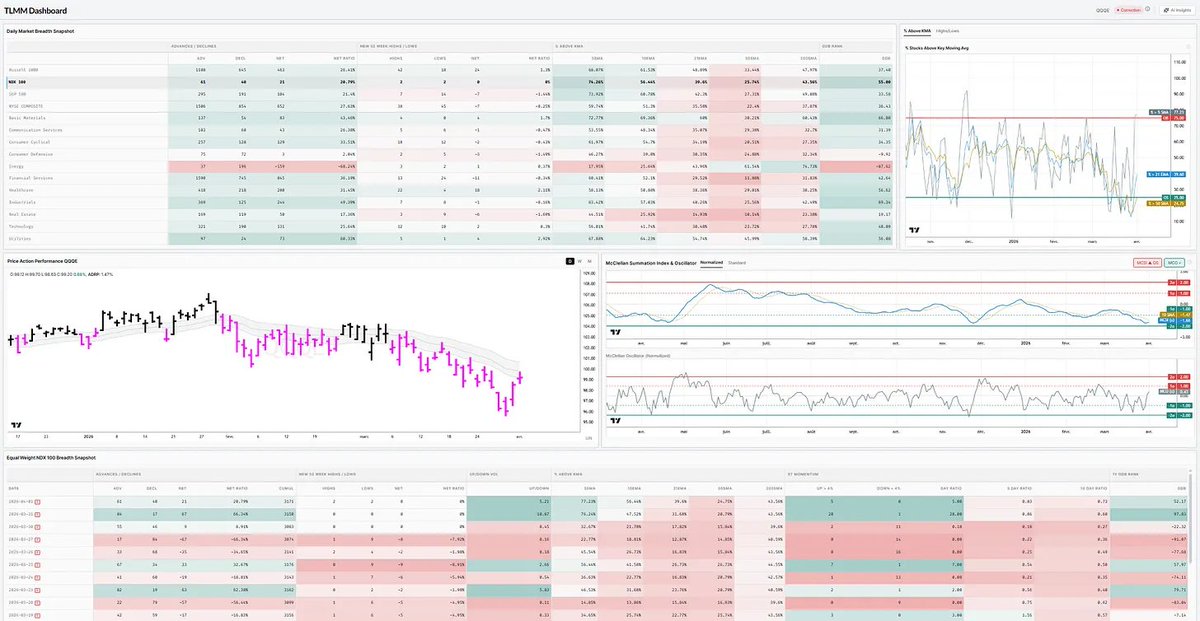Image resolution: width=1200 pixels, height=621 pixels.
Task: Select the Communication Services sector row
Action: point(450,130)
